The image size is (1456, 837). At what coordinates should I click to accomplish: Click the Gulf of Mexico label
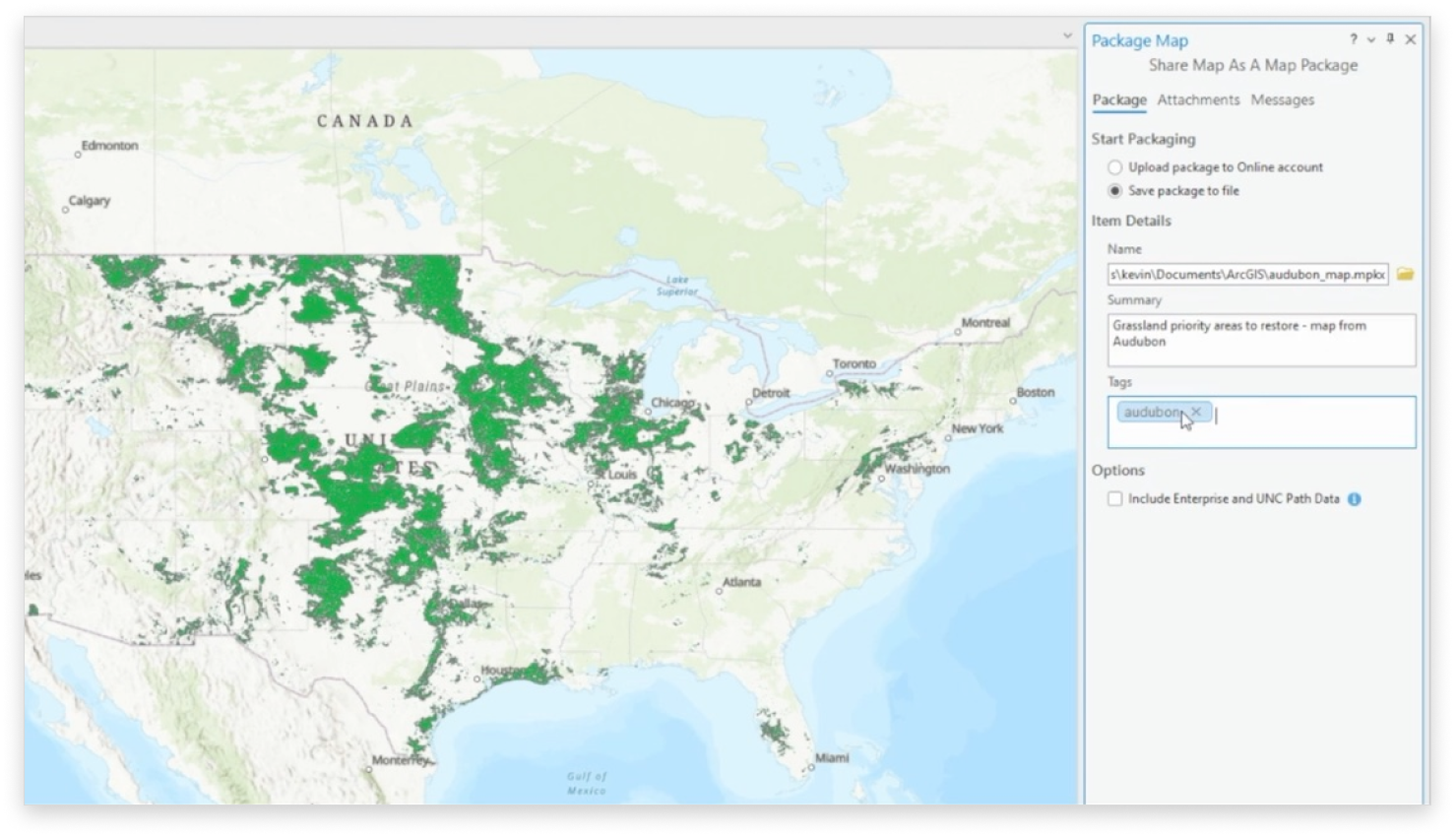pyautogui.click(x=587, y=783)
